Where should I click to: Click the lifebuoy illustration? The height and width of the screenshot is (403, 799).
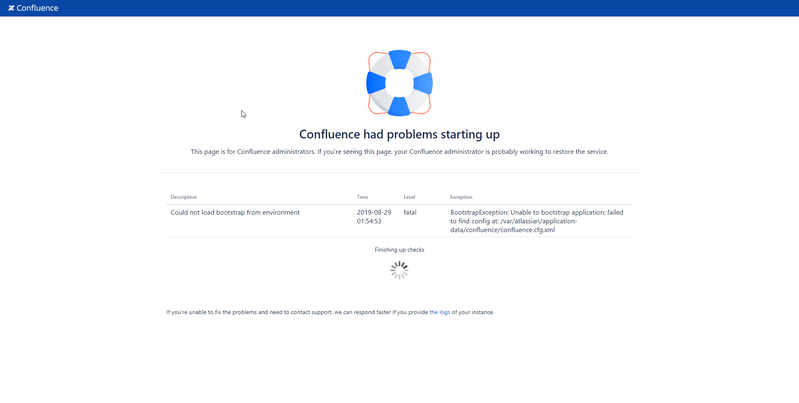pyautogui.click(x=400, y=83)
